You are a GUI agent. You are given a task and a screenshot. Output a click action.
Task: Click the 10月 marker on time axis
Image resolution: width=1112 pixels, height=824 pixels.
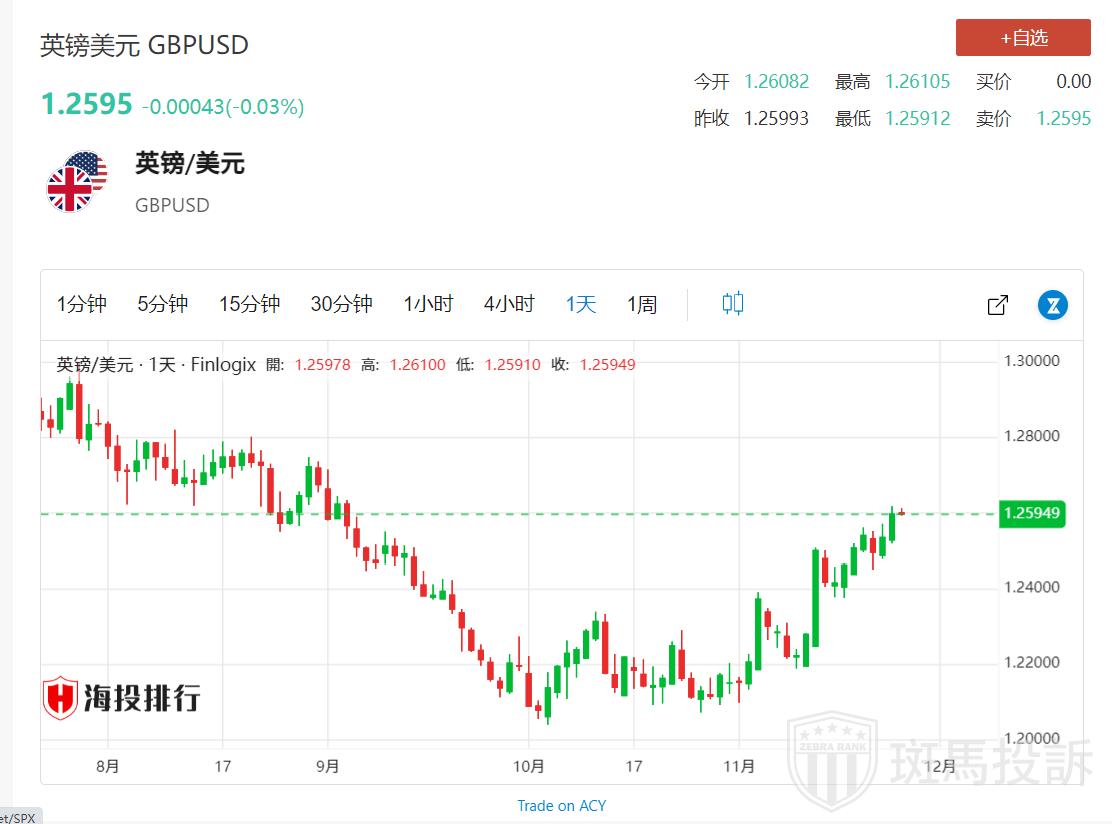pyautogui.click(x=529, y=766)
